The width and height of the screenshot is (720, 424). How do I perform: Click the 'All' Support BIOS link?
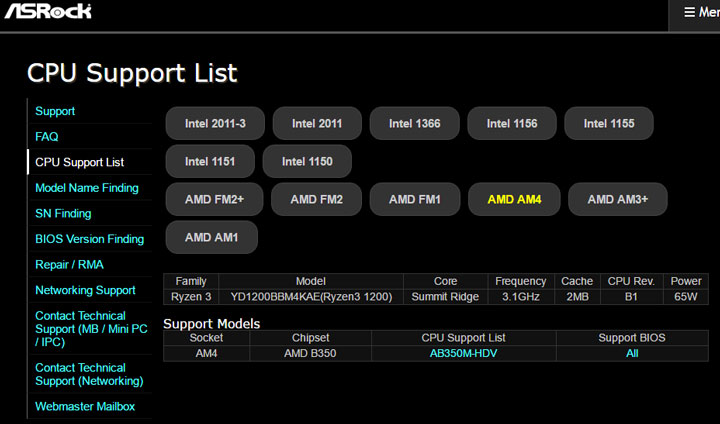point(631,353)
